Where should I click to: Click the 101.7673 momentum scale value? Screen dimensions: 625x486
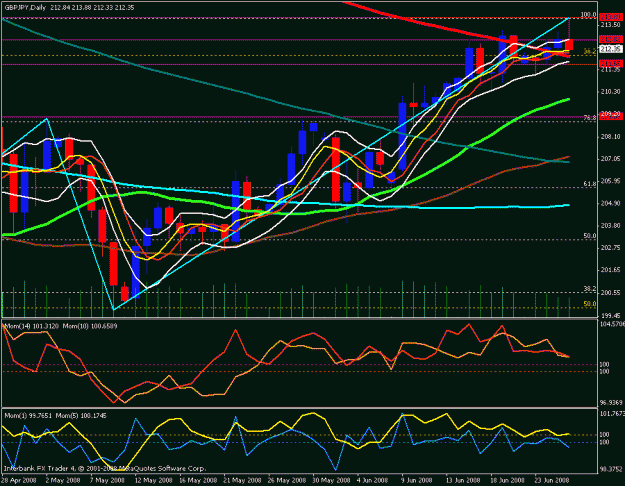click(612, 413)
